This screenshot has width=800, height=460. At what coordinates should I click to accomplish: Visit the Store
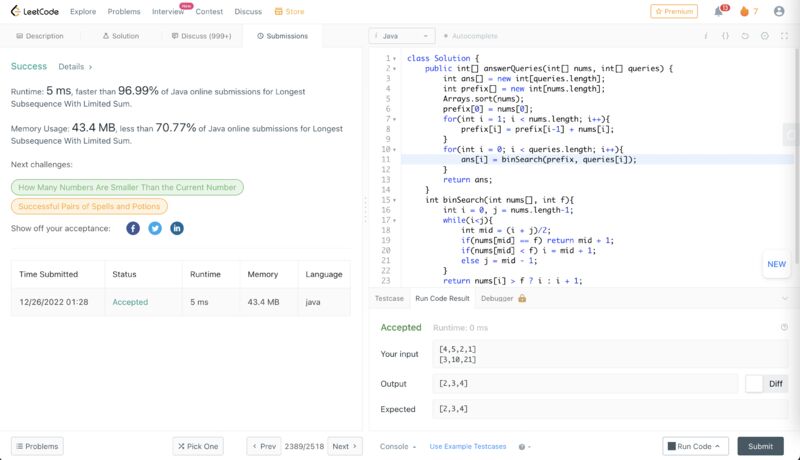tap(289, 11)
